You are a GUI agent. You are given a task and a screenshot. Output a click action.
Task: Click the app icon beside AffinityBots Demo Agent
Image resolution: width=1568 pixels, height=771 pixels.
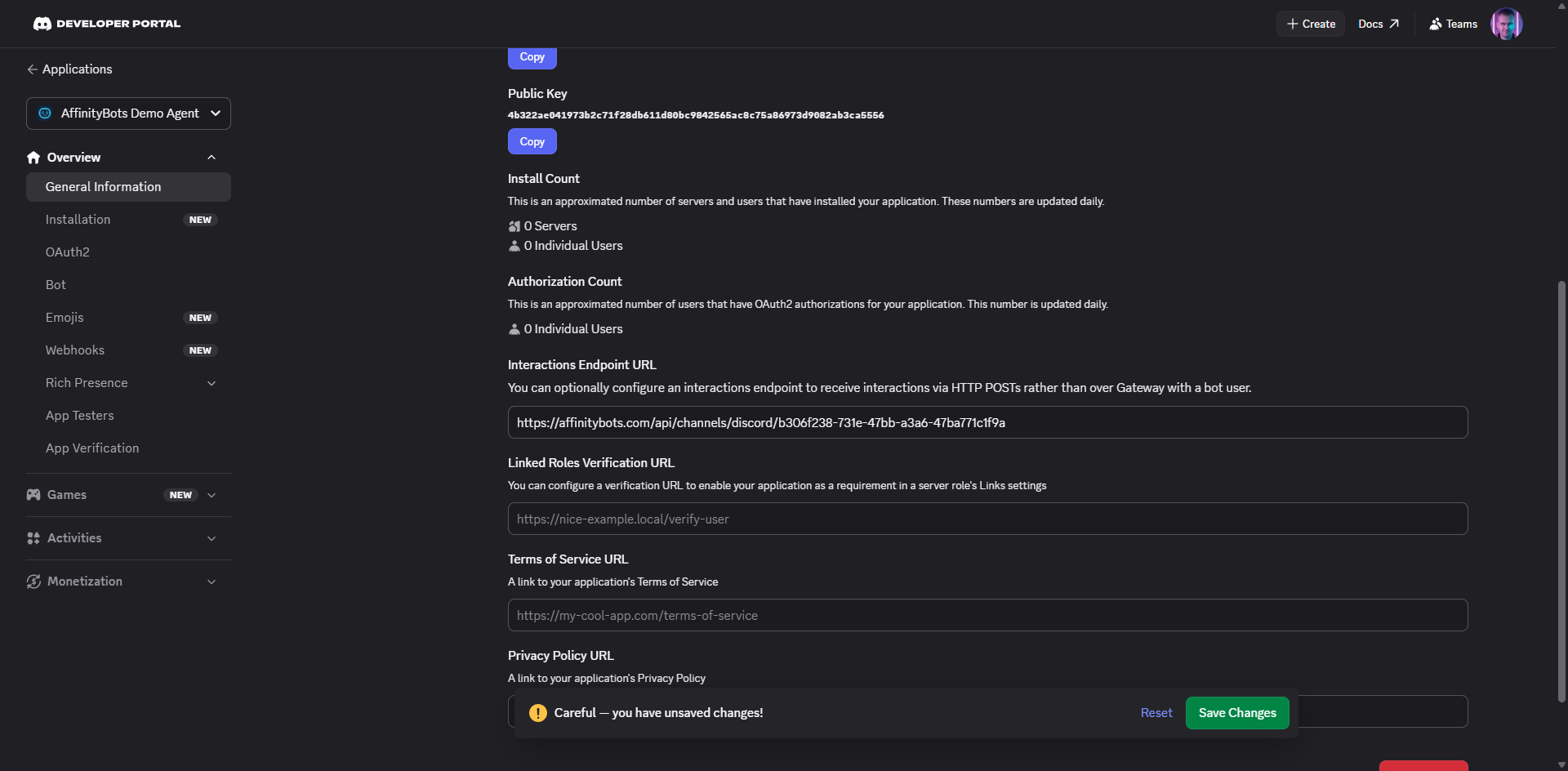pos(45,113)
